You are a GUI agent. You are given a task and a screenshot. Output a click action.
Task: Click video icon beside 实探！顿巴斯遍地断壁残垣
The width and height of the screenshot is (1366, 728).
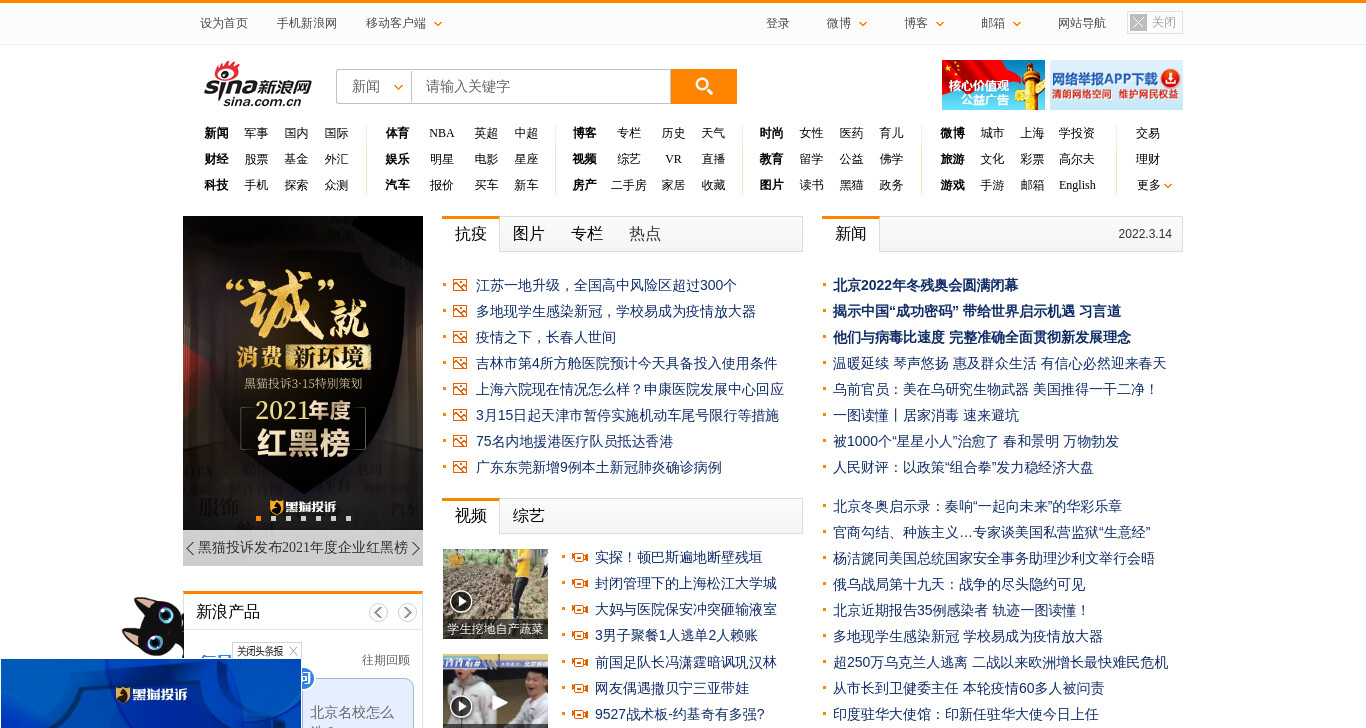(x=579, y=557)
